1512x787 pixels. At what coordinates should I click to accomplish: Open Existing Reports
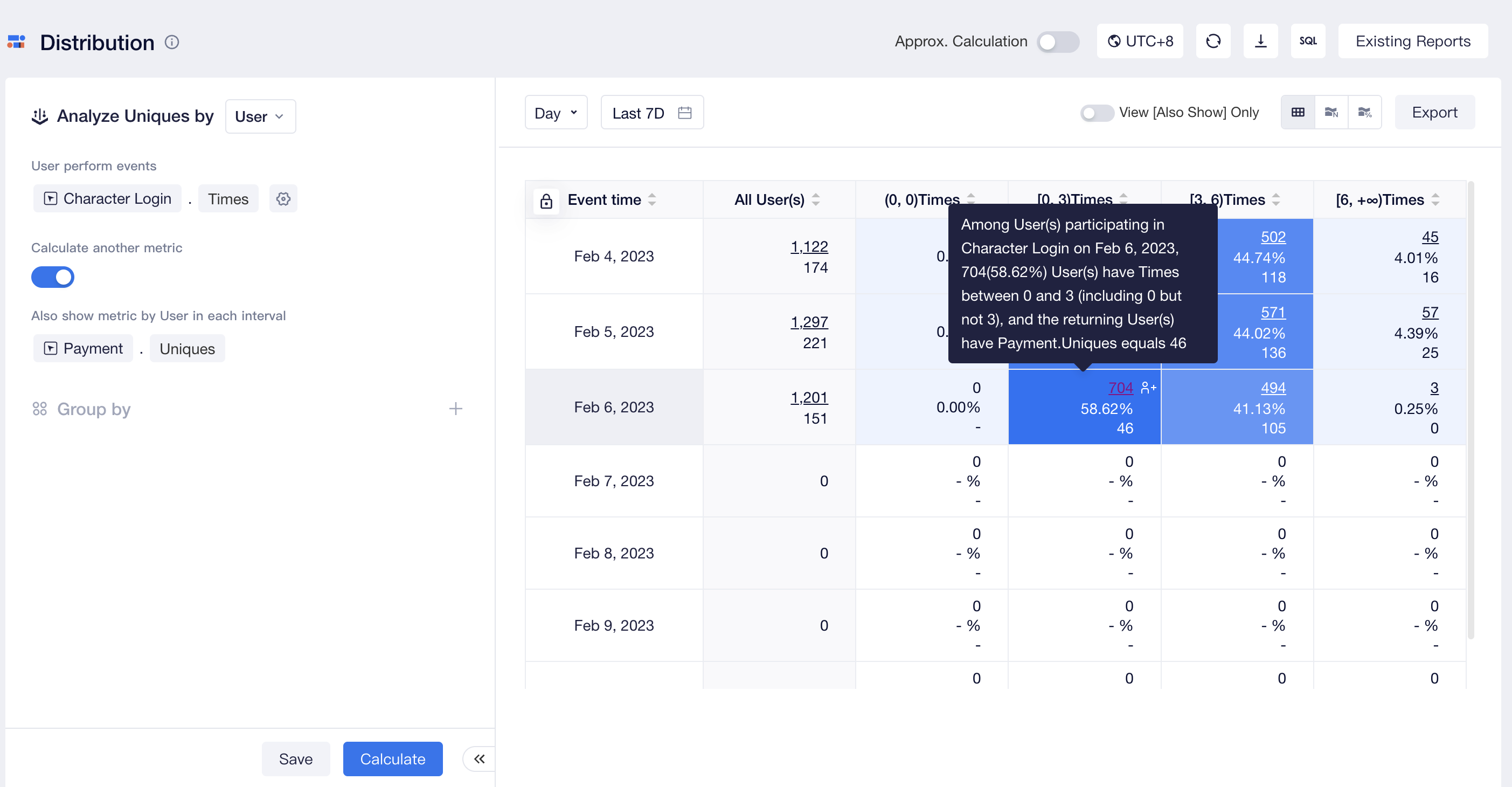[x=1412, y=41]
